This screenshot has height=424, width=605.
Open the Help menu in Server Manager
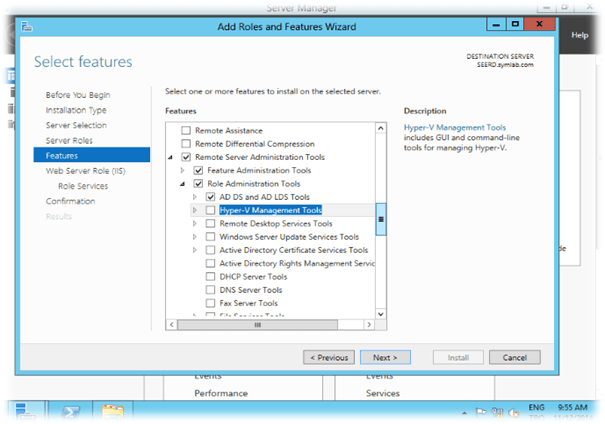click(579, 35)
